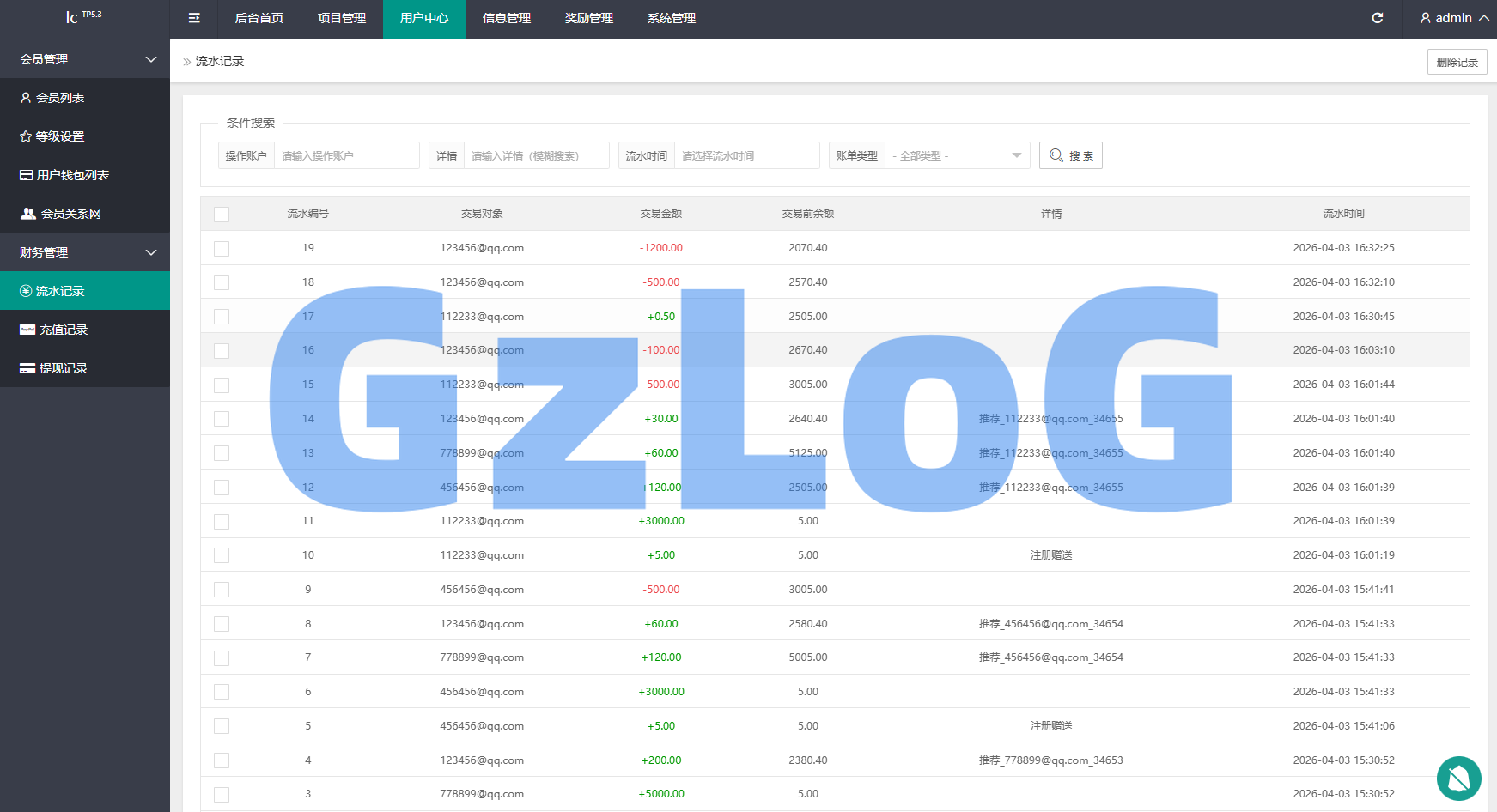Focus the 操作账户 input field
The height and width of the screenshot is (812, 1497).
pyautogui.click(x=346, y=155)
